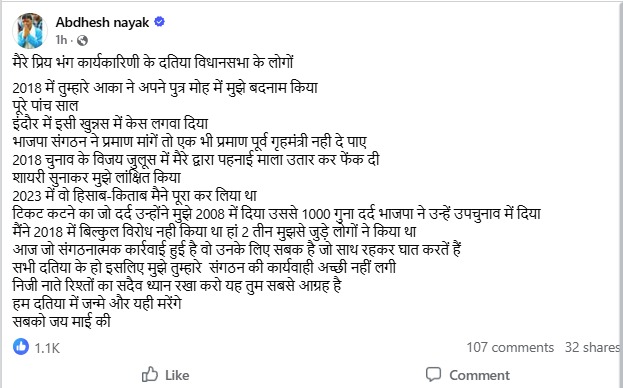Image resolution: width=623 pixels, height=388 pixels.
Task: Click the line starting 'इंदौर में इसी खुन्नस'
Action: point(110,124)
